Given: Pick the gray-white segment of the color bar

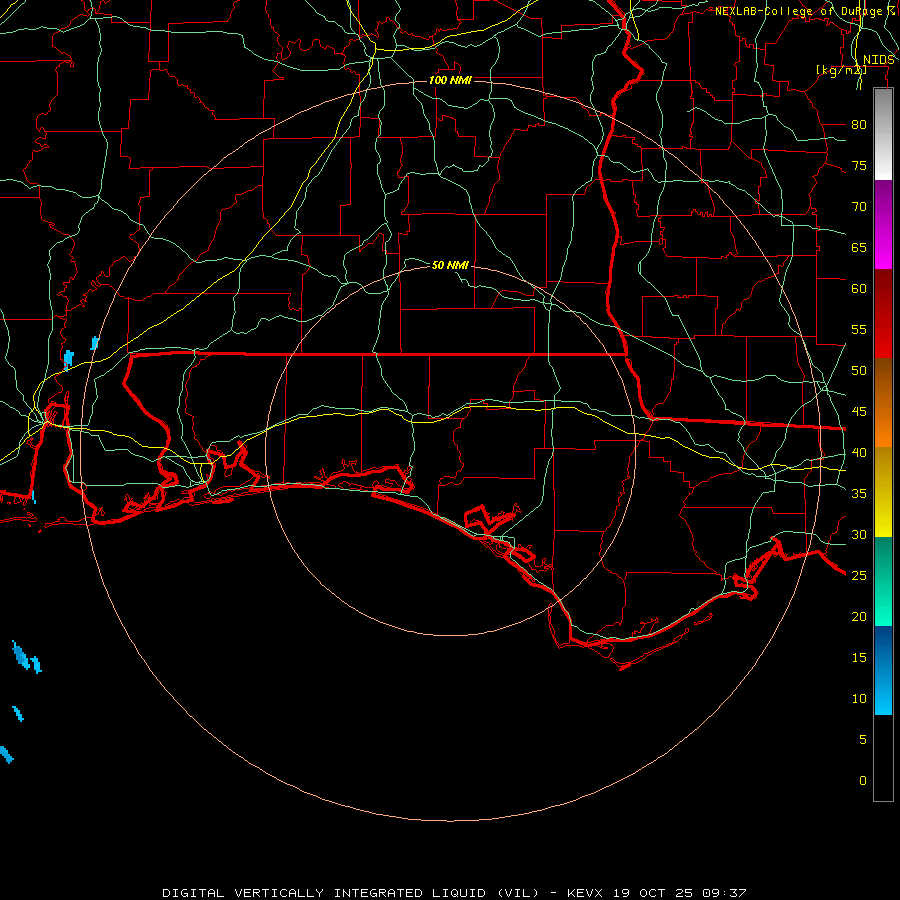Looking at the screenshot, I should pos(883,134).
